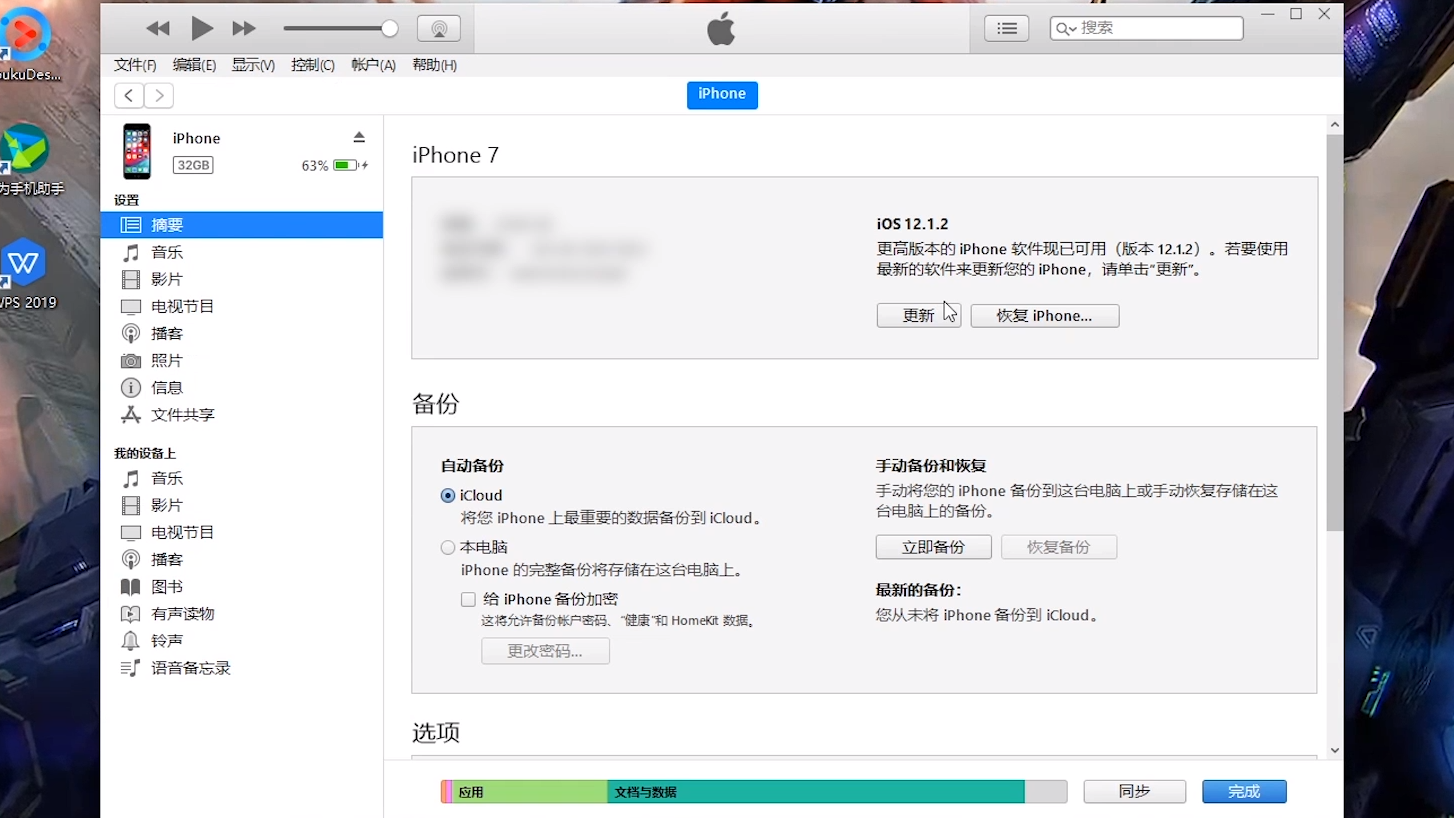Select the iCloud backup radio button
1454x818 pixels.
(x=448, y=495)
